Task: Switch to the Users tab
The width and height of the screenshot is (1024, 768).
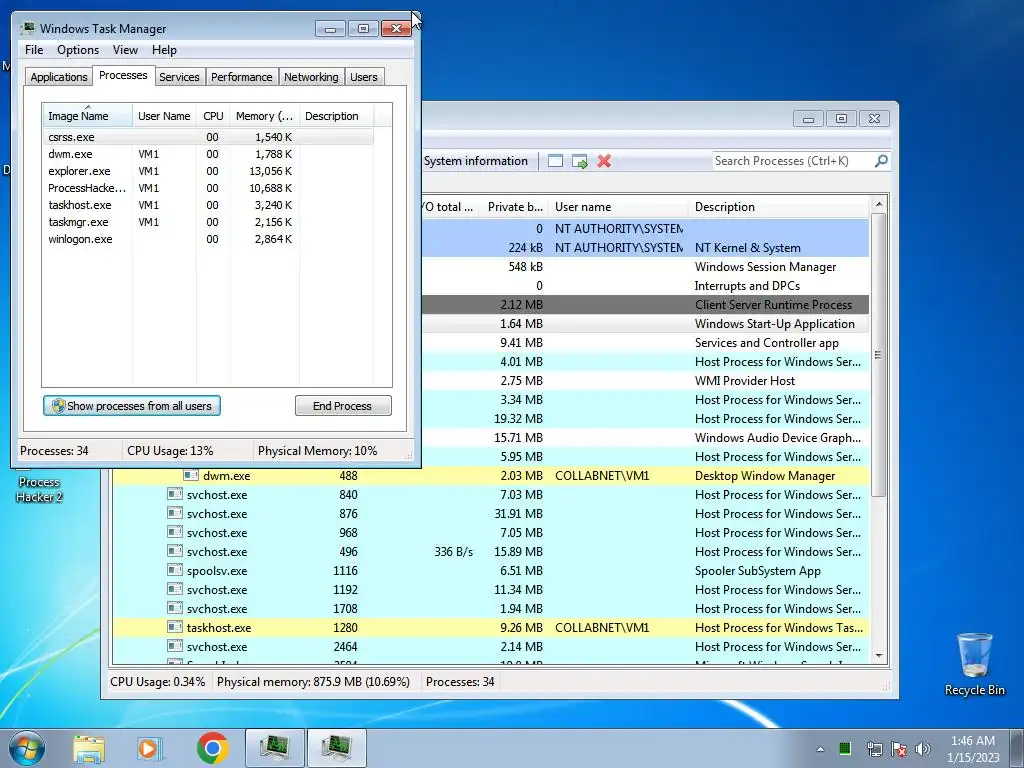Action: pos(364,77)
